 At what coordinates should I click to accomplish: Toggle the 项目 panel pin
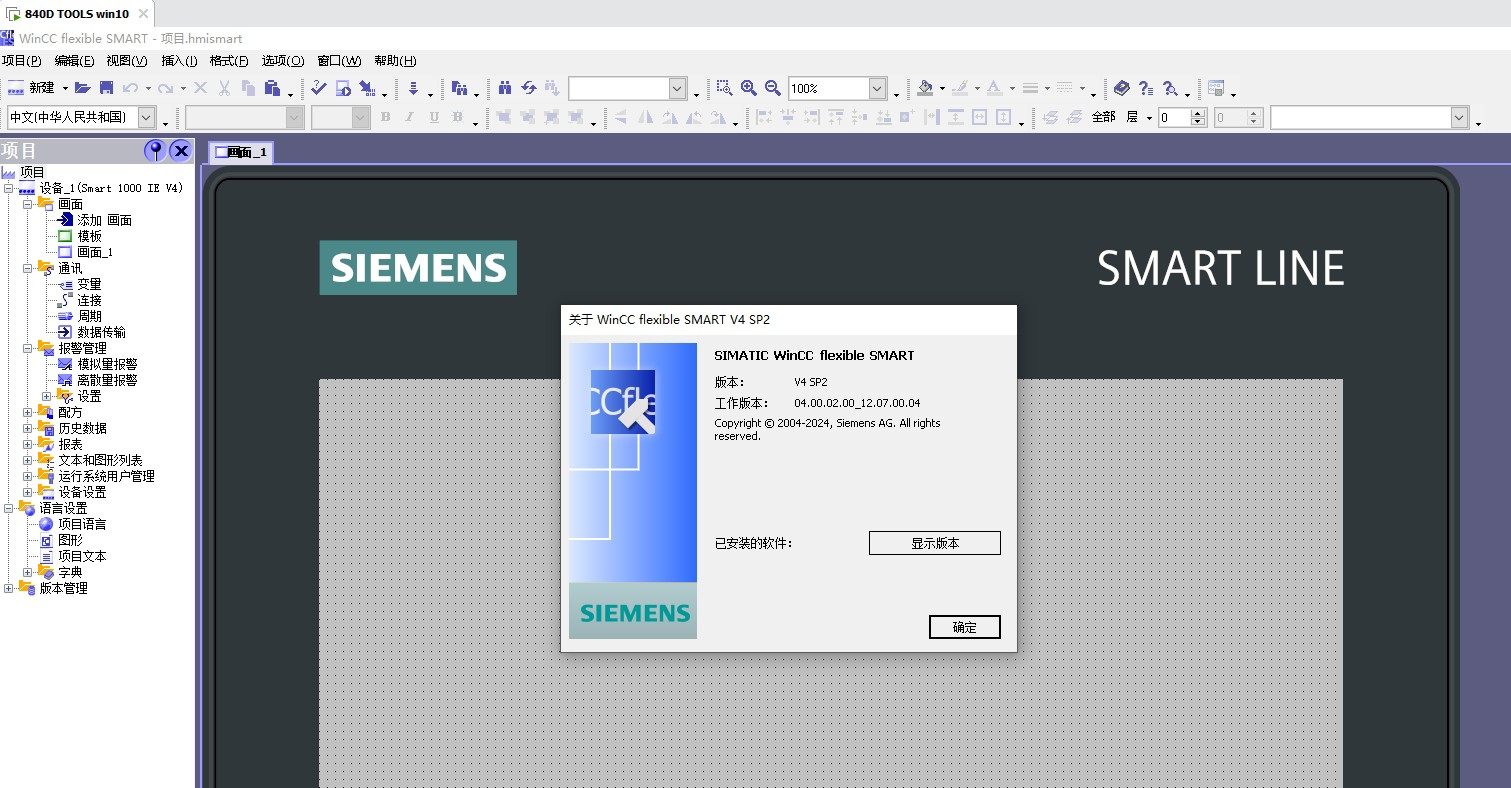(x=155, y=151)
